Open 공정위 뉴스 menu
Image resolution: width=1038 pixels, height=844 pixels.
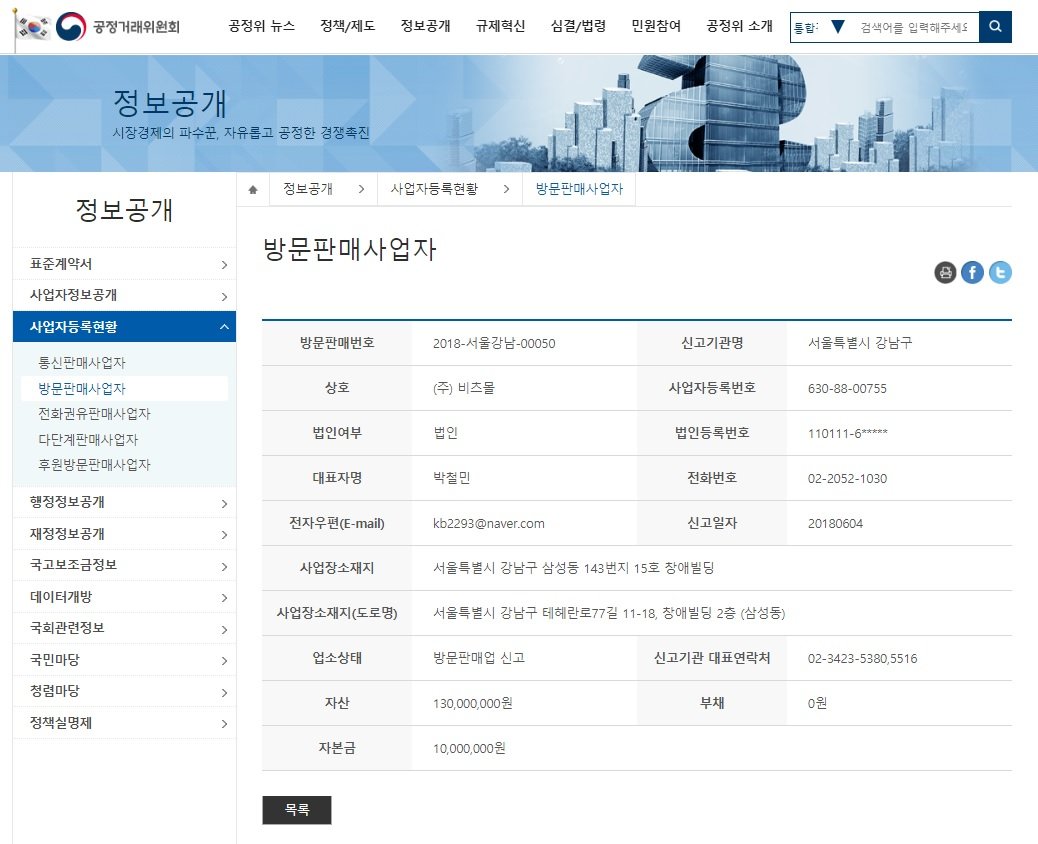[261, 26]
